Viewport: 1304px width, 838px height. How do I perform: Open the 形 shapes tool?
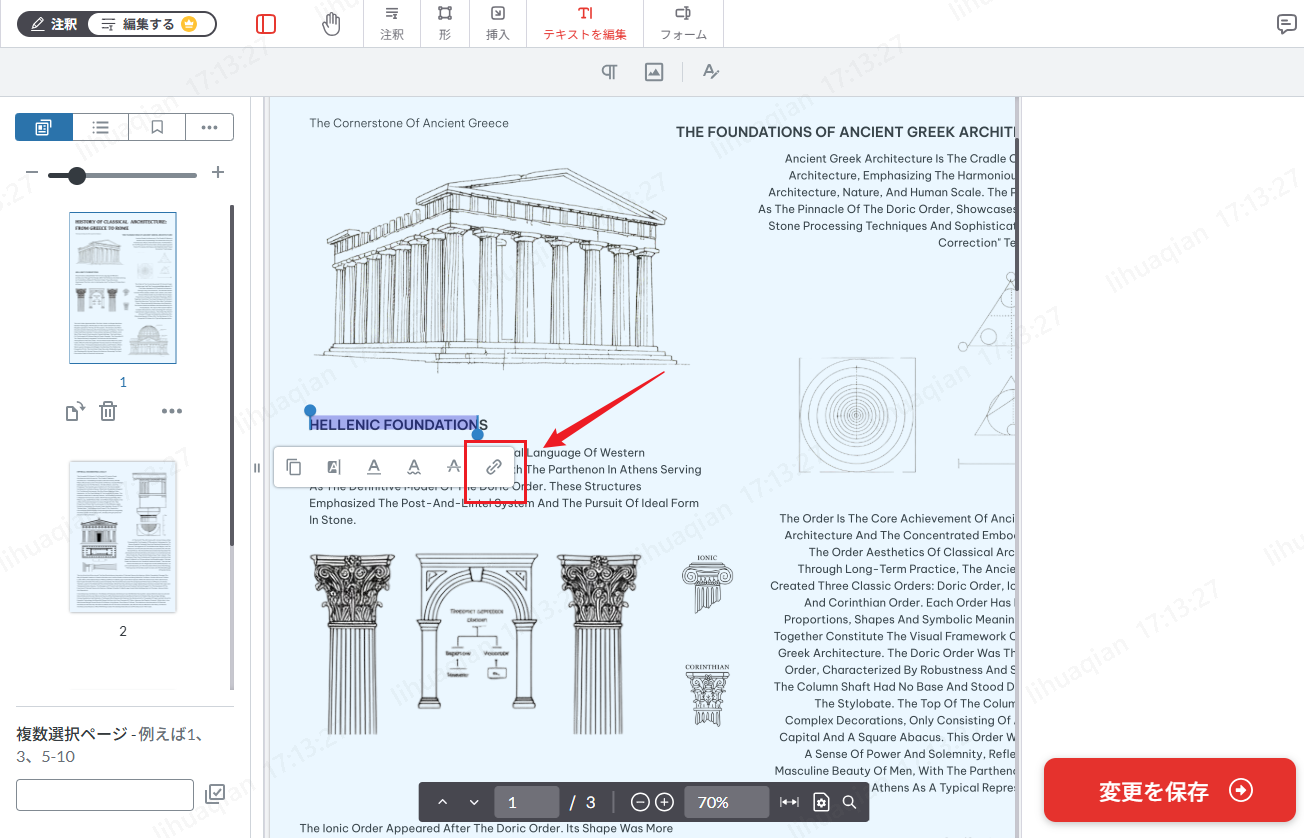point(445,24)
